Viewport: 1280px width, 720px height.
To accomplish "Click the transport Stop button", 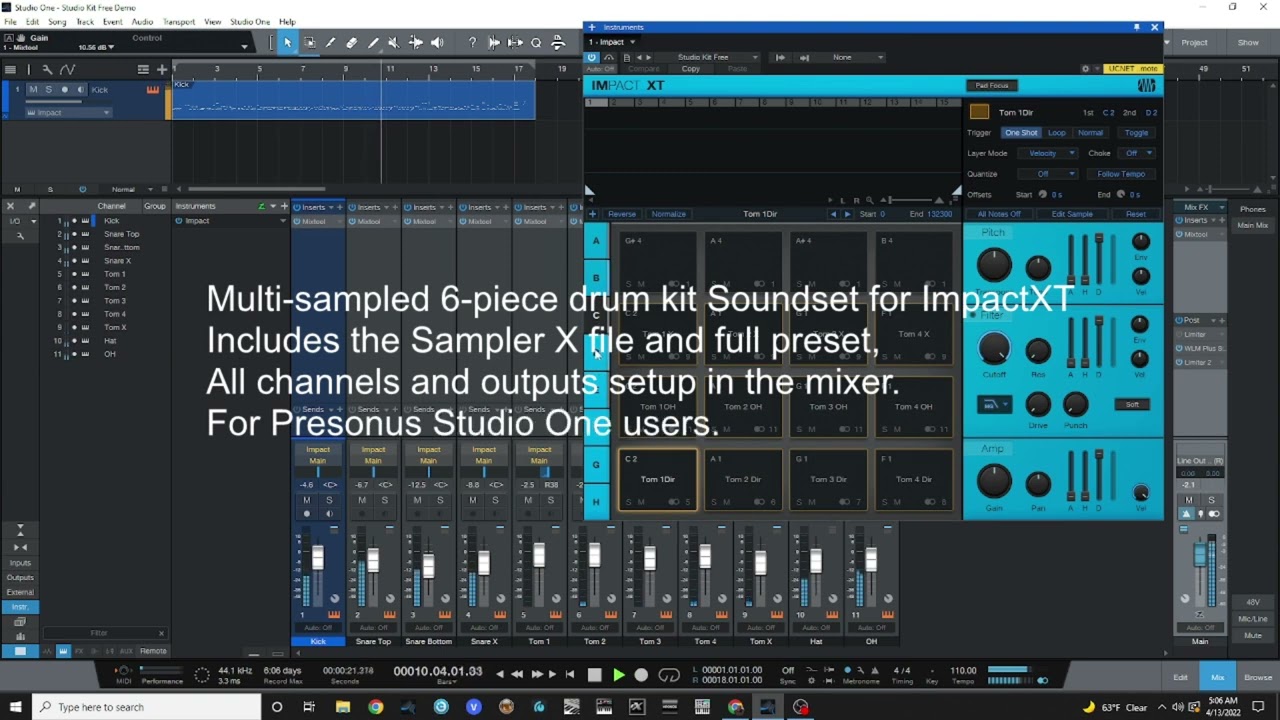I will [595, 675].
